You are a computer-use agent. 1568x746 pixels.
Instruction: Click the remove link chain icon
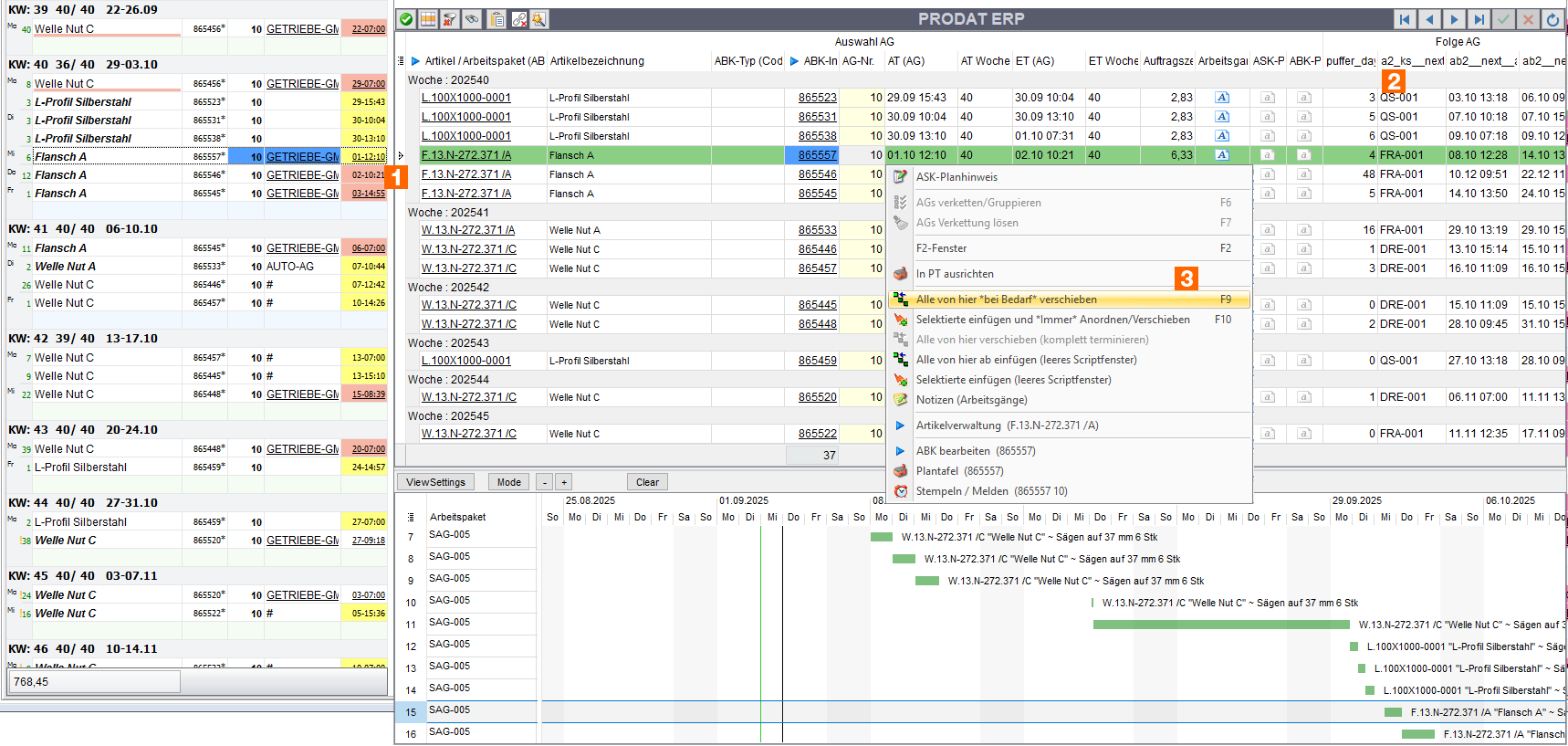point(518,19)
